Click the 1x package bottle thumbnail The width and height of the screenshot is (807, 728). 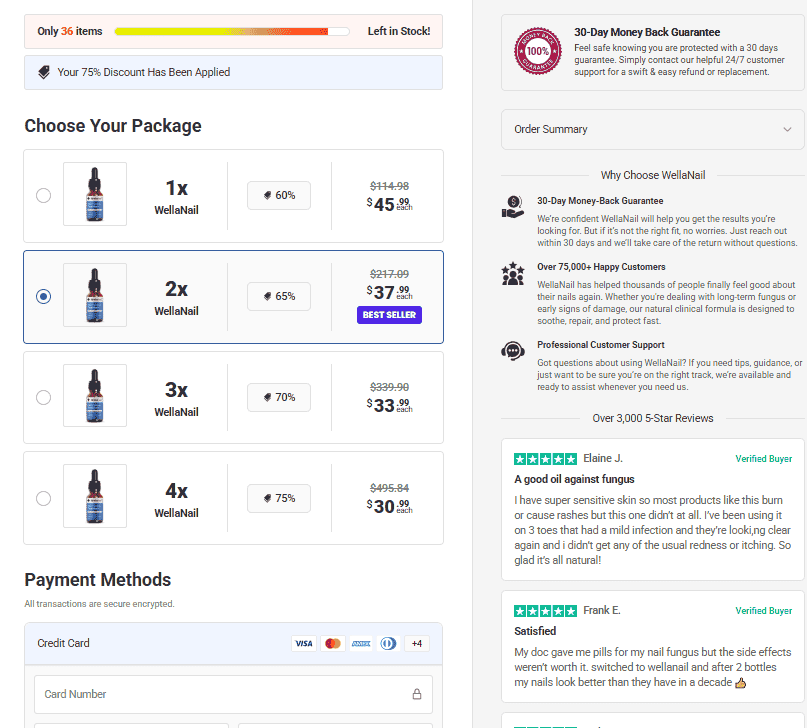point(95,194)
